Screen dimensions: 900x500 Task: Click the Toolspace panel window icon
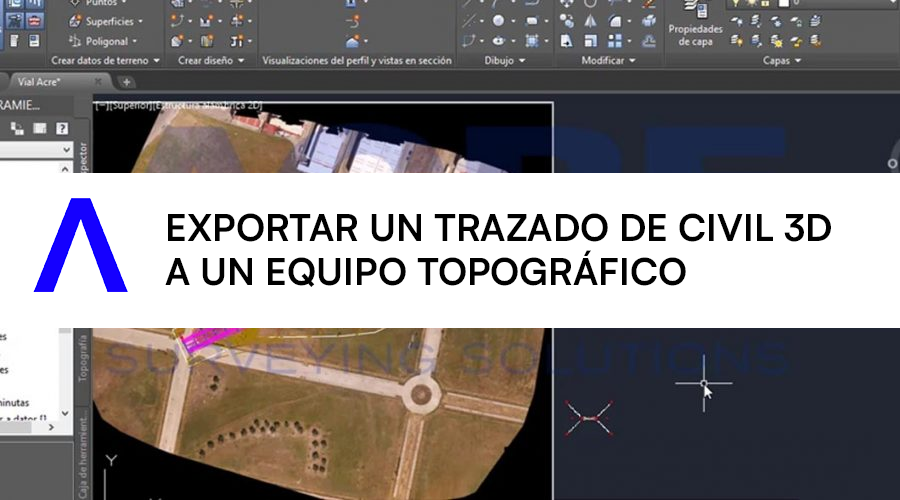(x=40, y=128)
